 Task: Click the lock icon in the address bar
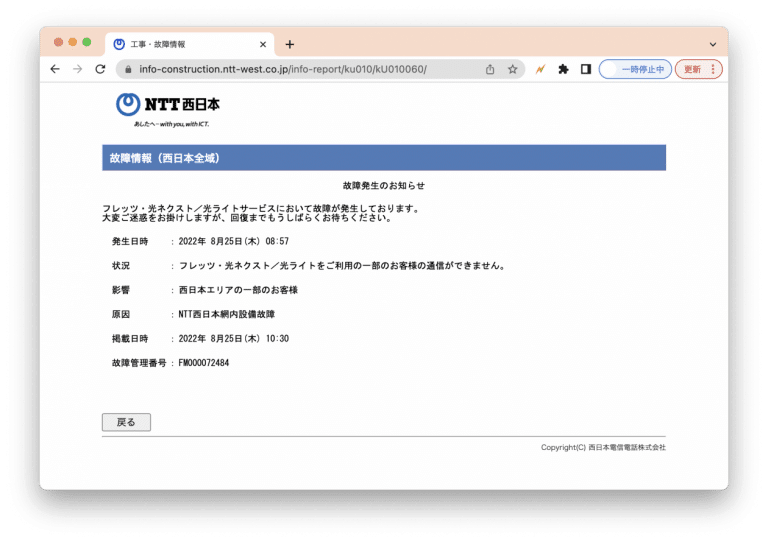tap(128, 70)
